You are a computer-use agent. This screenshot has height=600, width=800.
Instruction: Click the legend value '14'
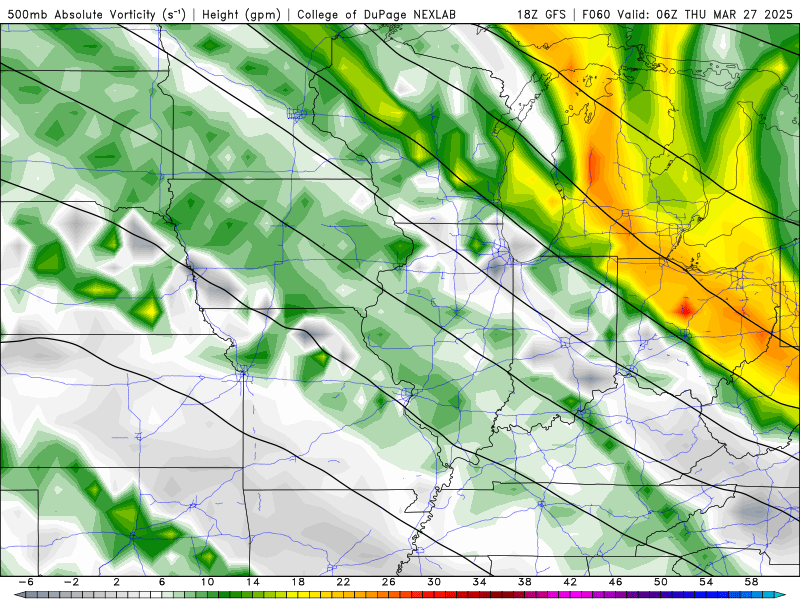[253, 582]
